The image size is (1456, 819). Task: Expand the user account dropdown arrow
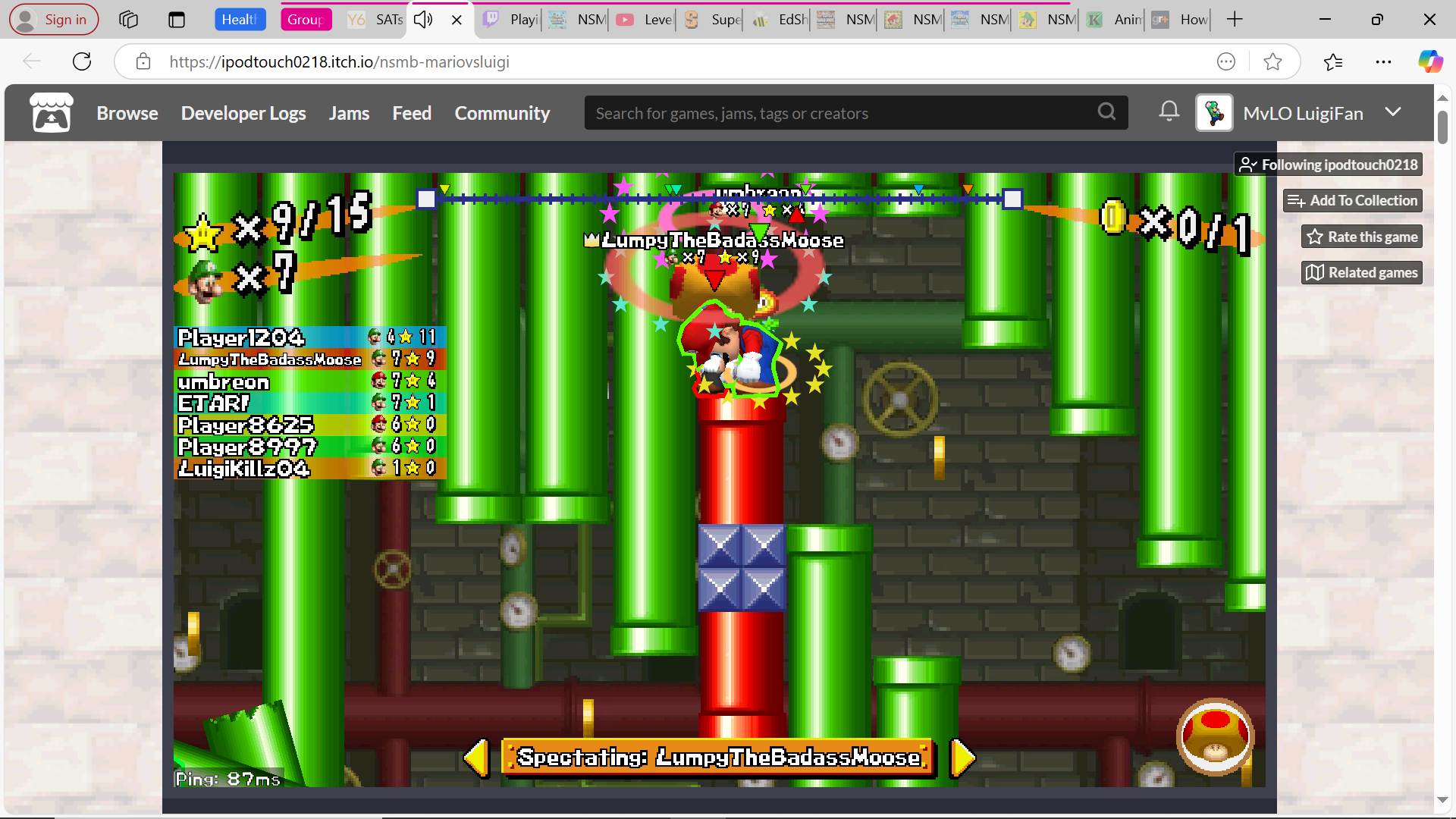[x=1392, y=112]
